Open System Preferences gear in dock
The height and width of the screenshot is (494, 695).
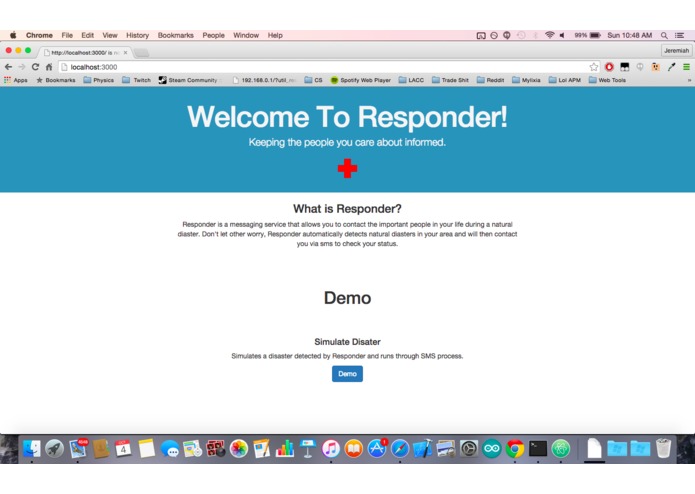point(469,449)
